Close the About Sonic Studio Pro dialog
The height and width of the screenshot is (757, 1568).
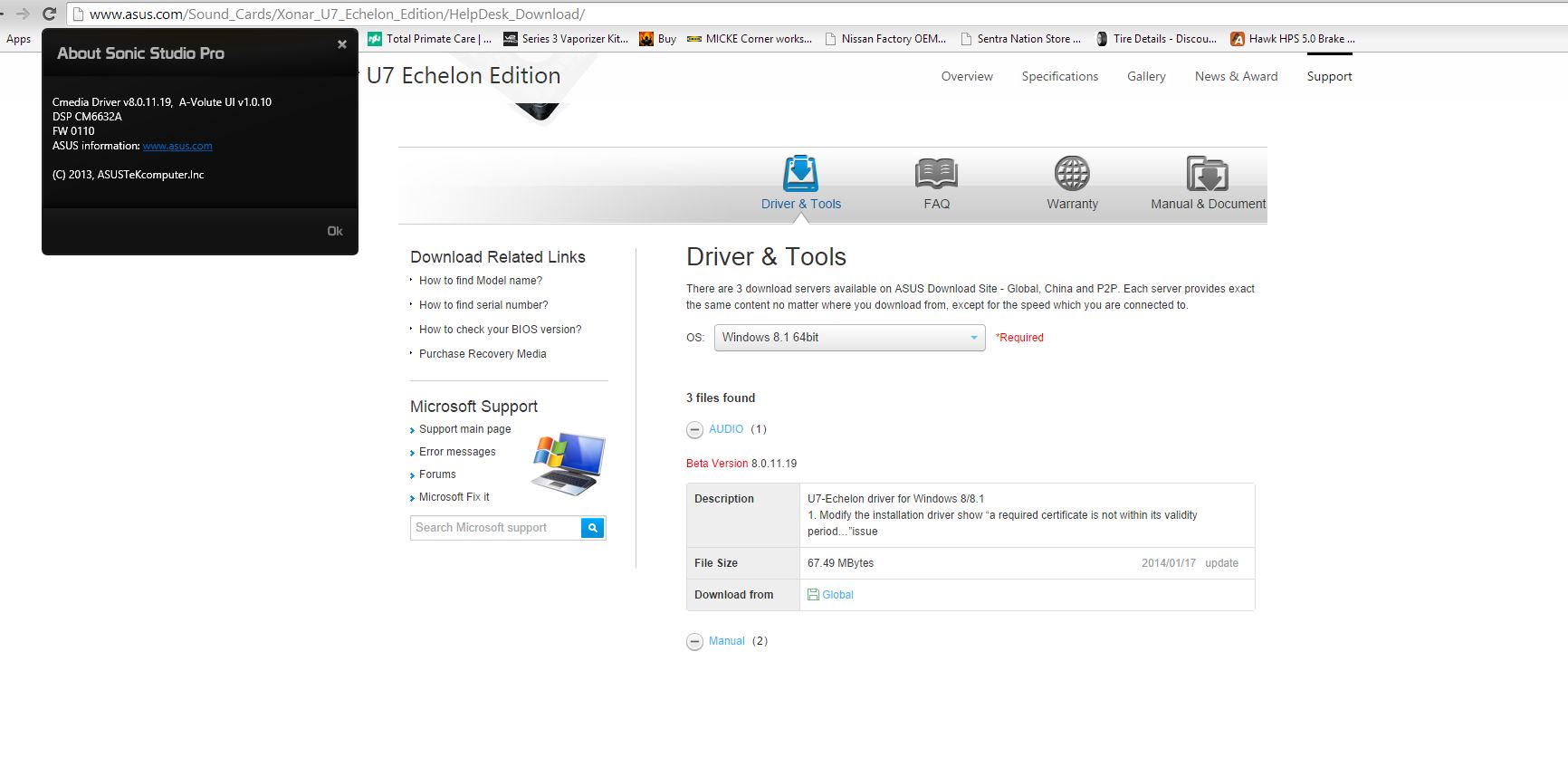[342, 44]
